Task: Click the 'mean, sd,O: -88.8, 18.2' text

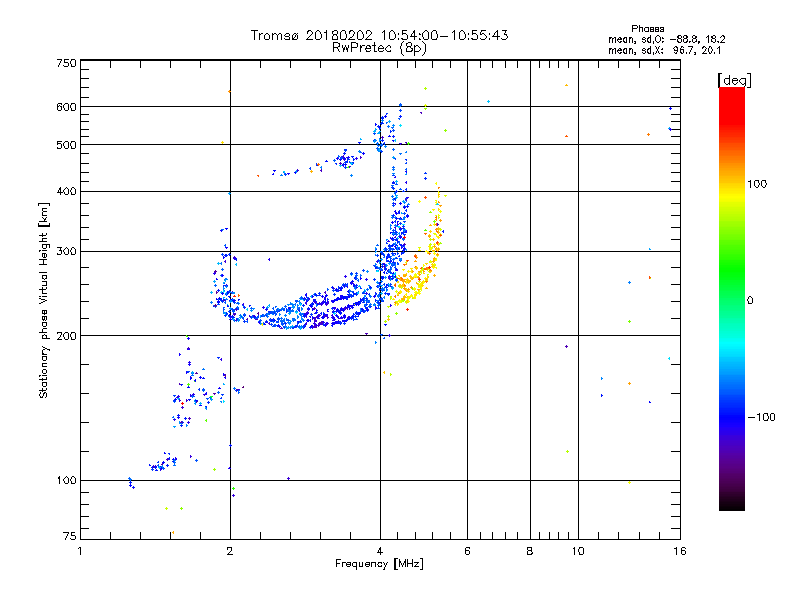Action: click(x=666, y=39)
